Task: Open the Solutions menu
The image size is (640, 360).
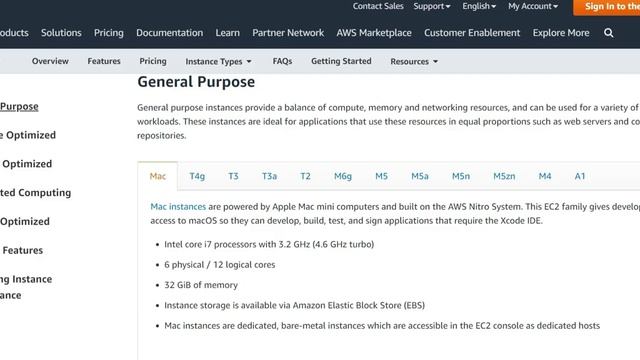Action: click(61, 33)
